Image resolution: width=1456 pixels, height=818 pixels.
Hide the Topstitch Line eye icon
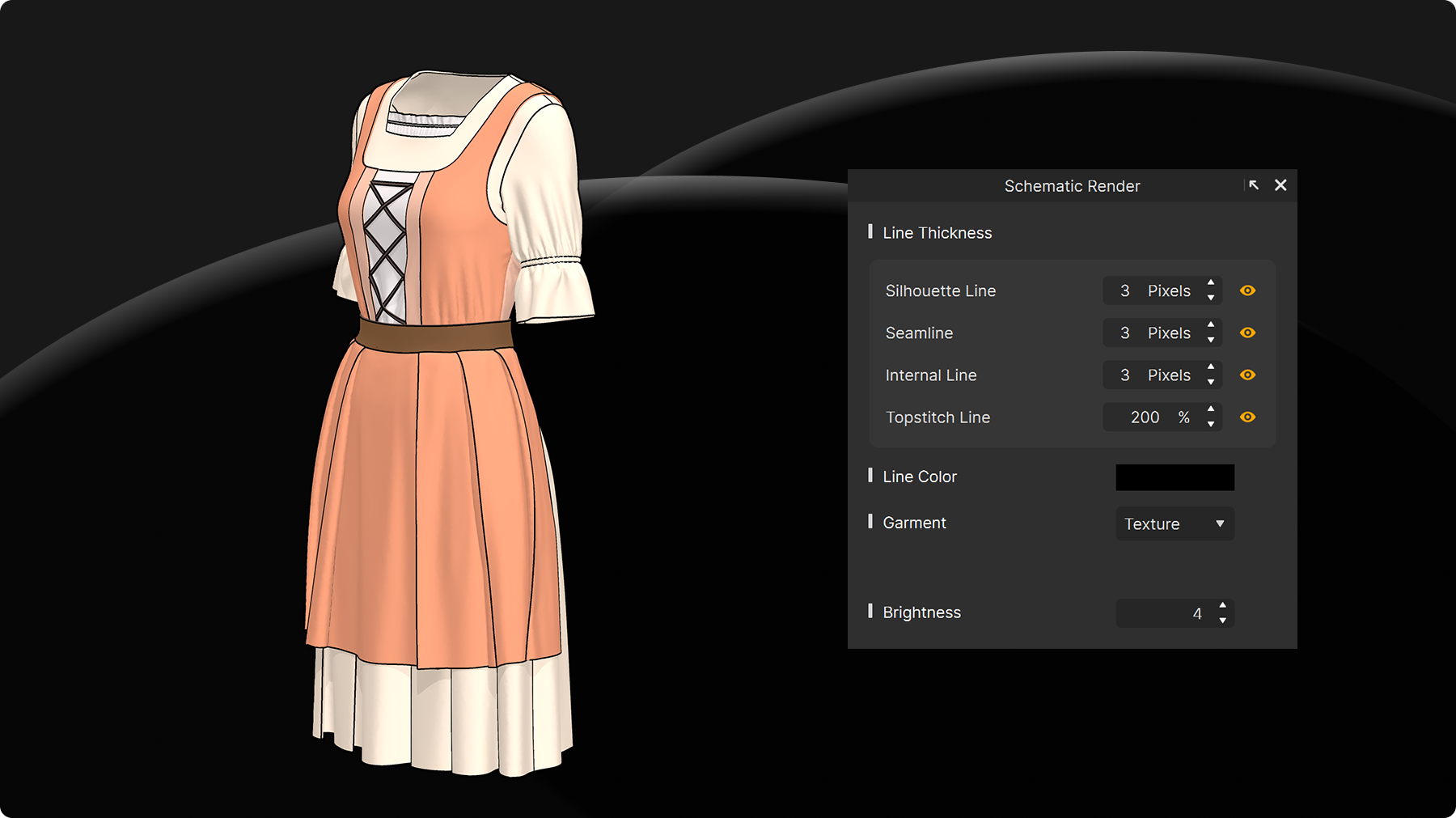tap(1247, 417)
